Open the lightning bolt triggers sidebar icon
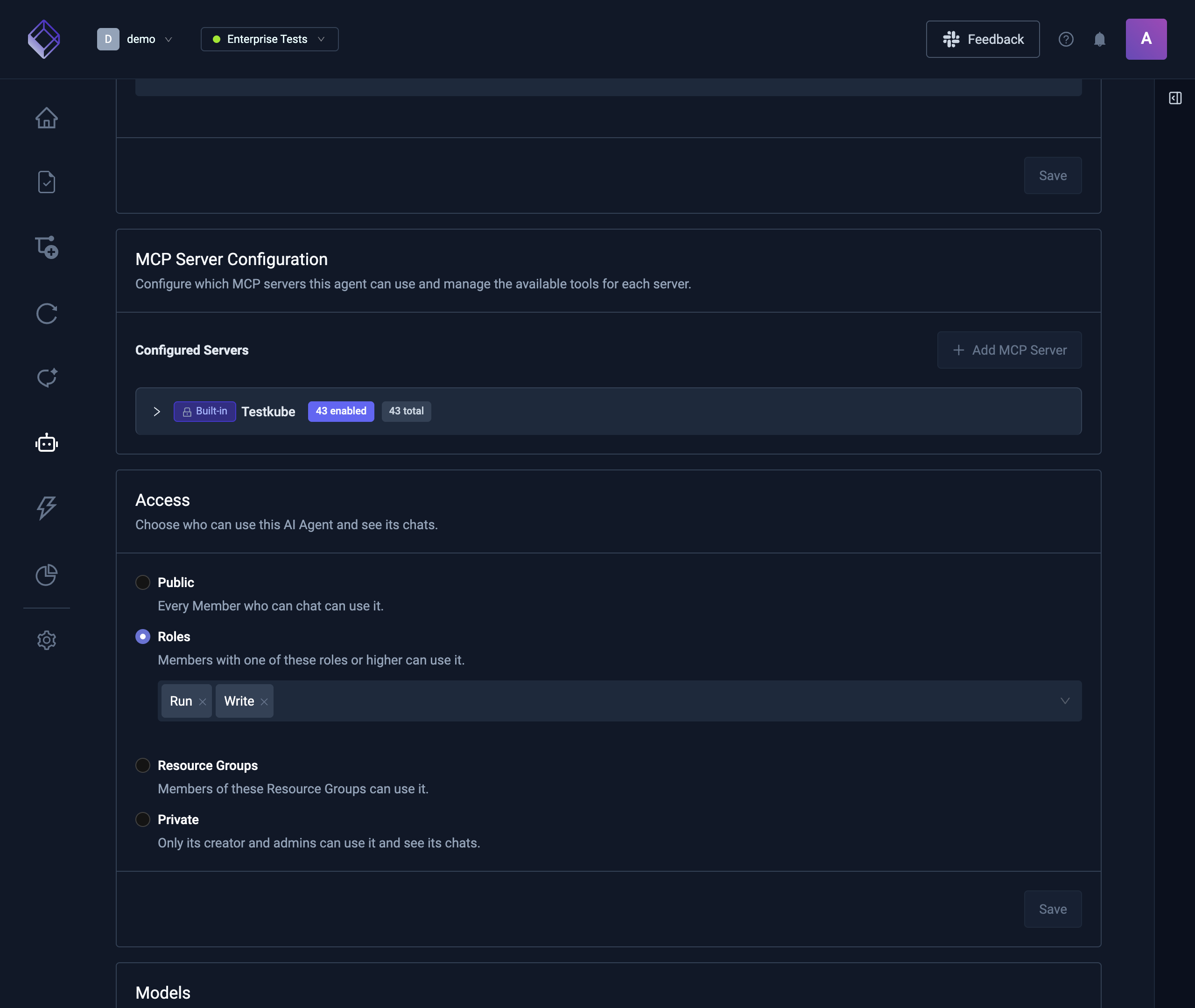The height and width of the screenshot is (1008, 1195). click(x=46, y=507)
